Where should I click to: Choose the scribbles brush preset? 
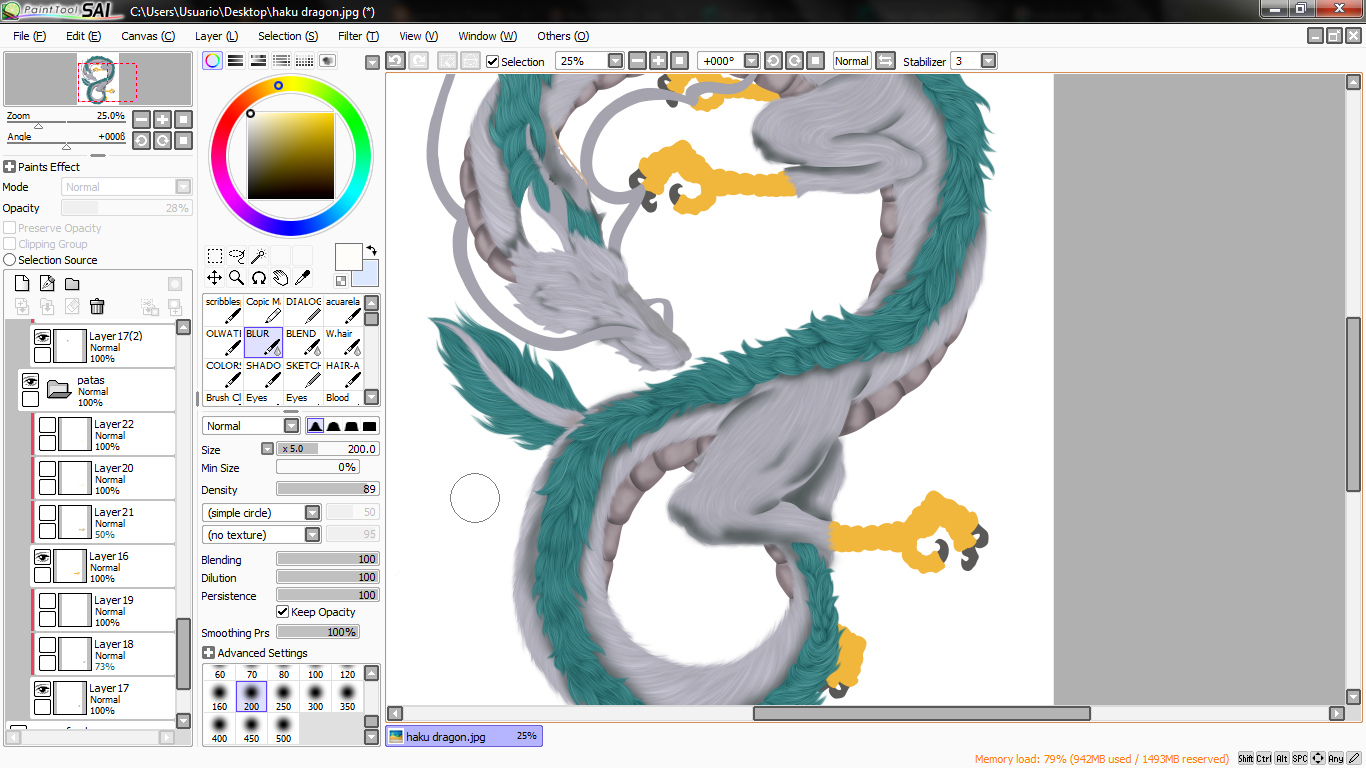pyautogui.click(x=223, y=310)
